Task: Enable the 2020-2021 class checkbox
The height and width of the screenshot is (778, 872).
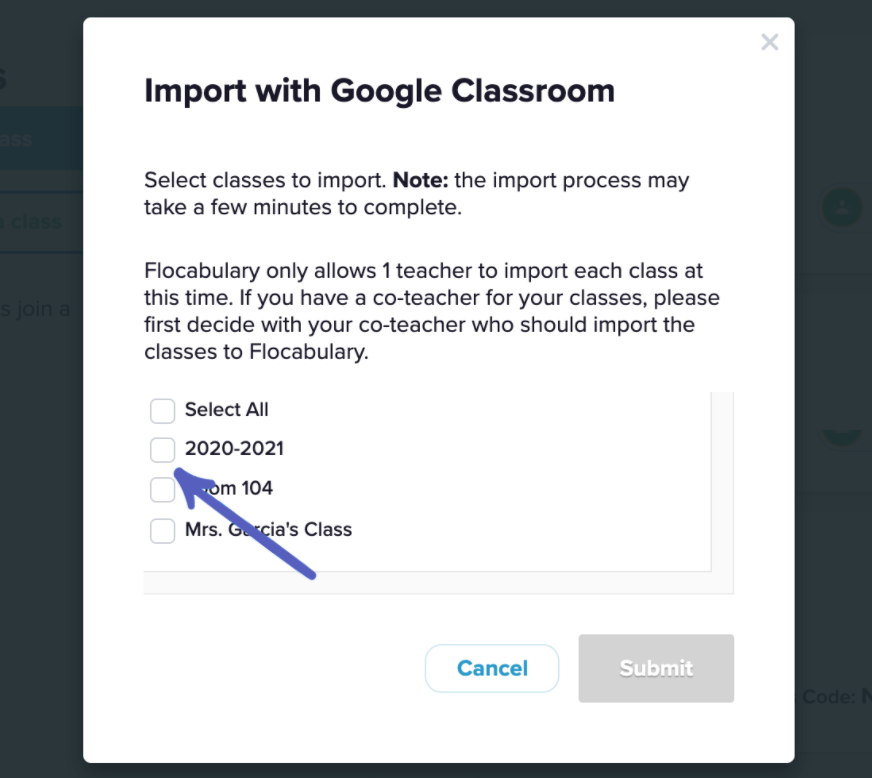Action: pyautogui.click(x=162, y=449)
